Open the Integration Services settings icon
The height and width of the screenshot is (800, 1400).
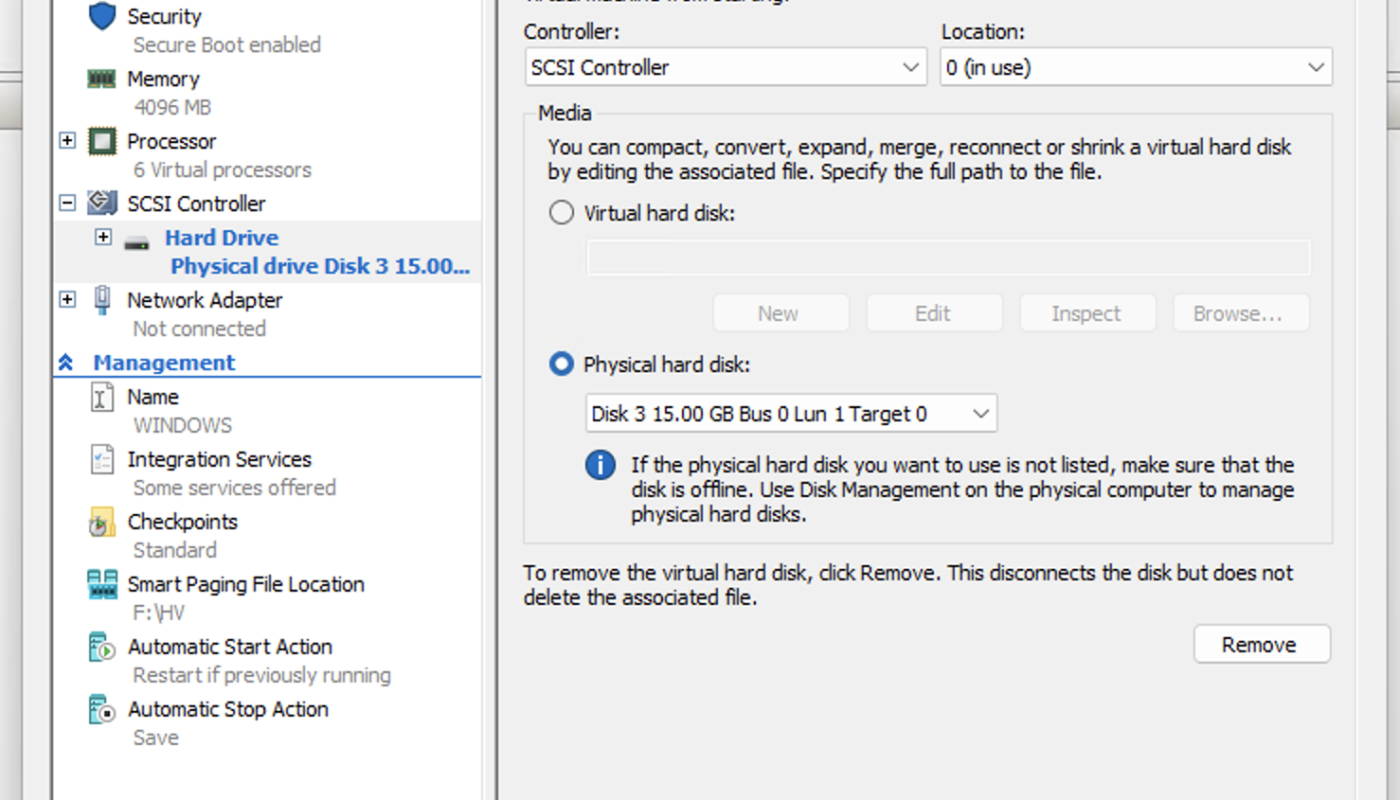[x=102, y=460]
